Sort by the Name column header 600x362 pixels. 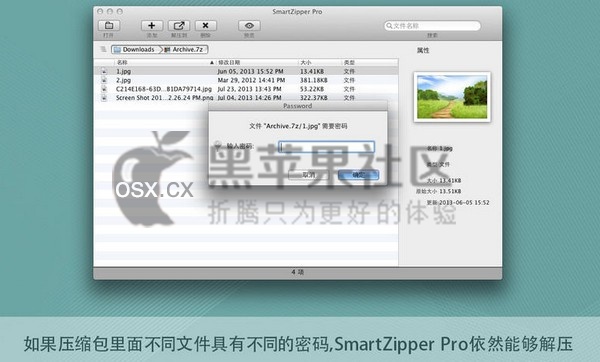165,62
